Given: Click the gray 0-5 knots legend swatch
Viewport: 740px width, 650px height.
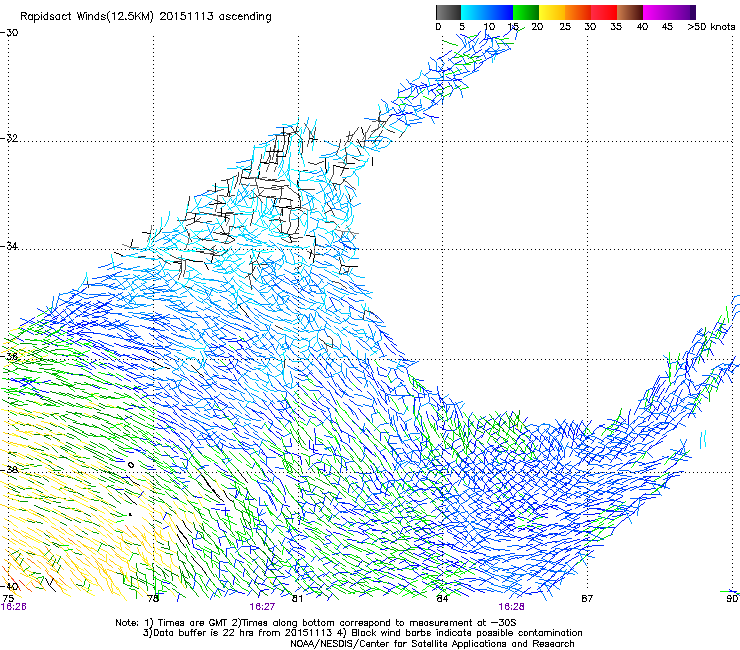Looking at the screenshot, I should point(448,12).
